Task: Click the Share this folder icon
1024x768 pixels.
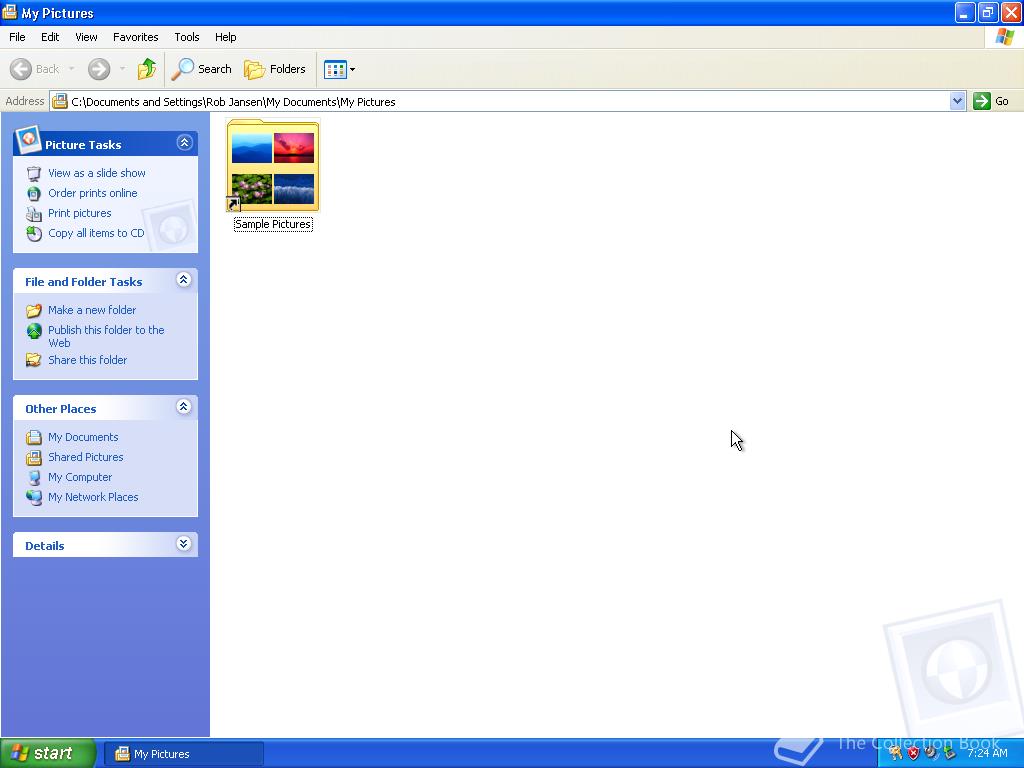Action: click(34, 360)
